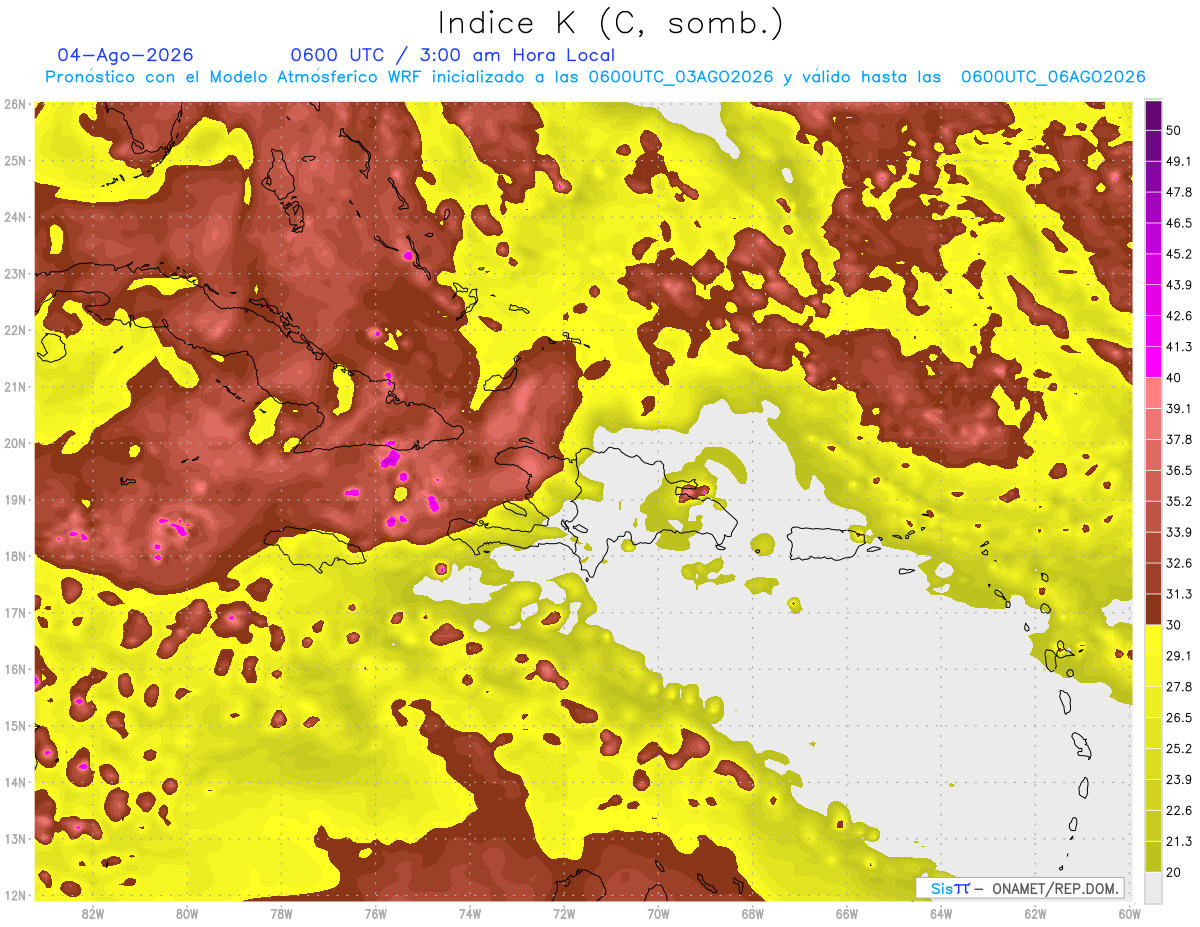The width and height of the screenshot is (1200, 927).
Task: Click the '25N' latitude axis label
Action: (15, 160)
